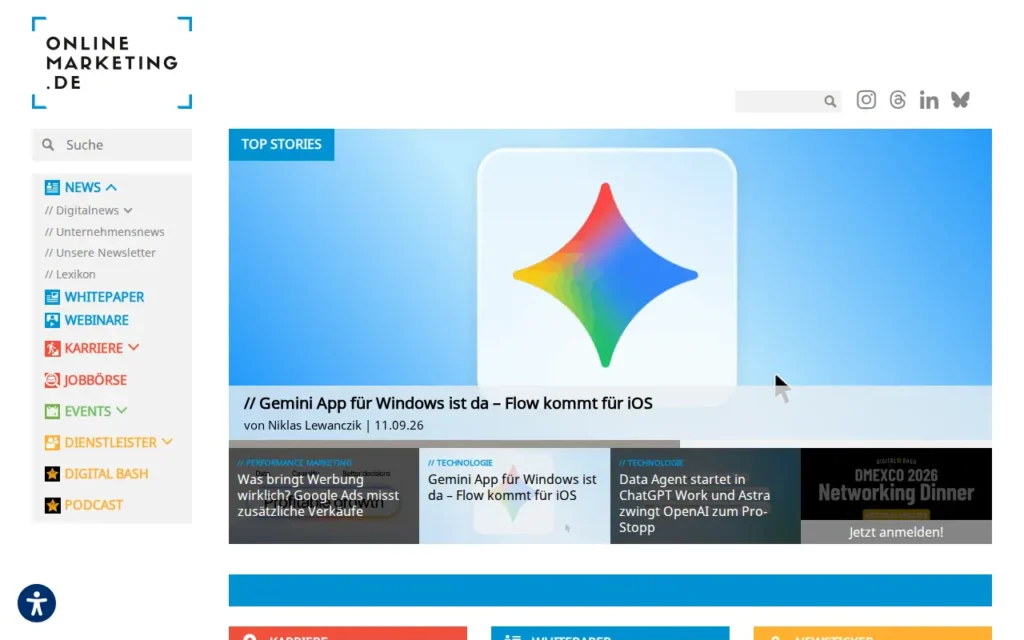The height and width of the screenshot is (640, 1024).
Task: Focus the sidebar Suche search field
Action: coord(112,144)
